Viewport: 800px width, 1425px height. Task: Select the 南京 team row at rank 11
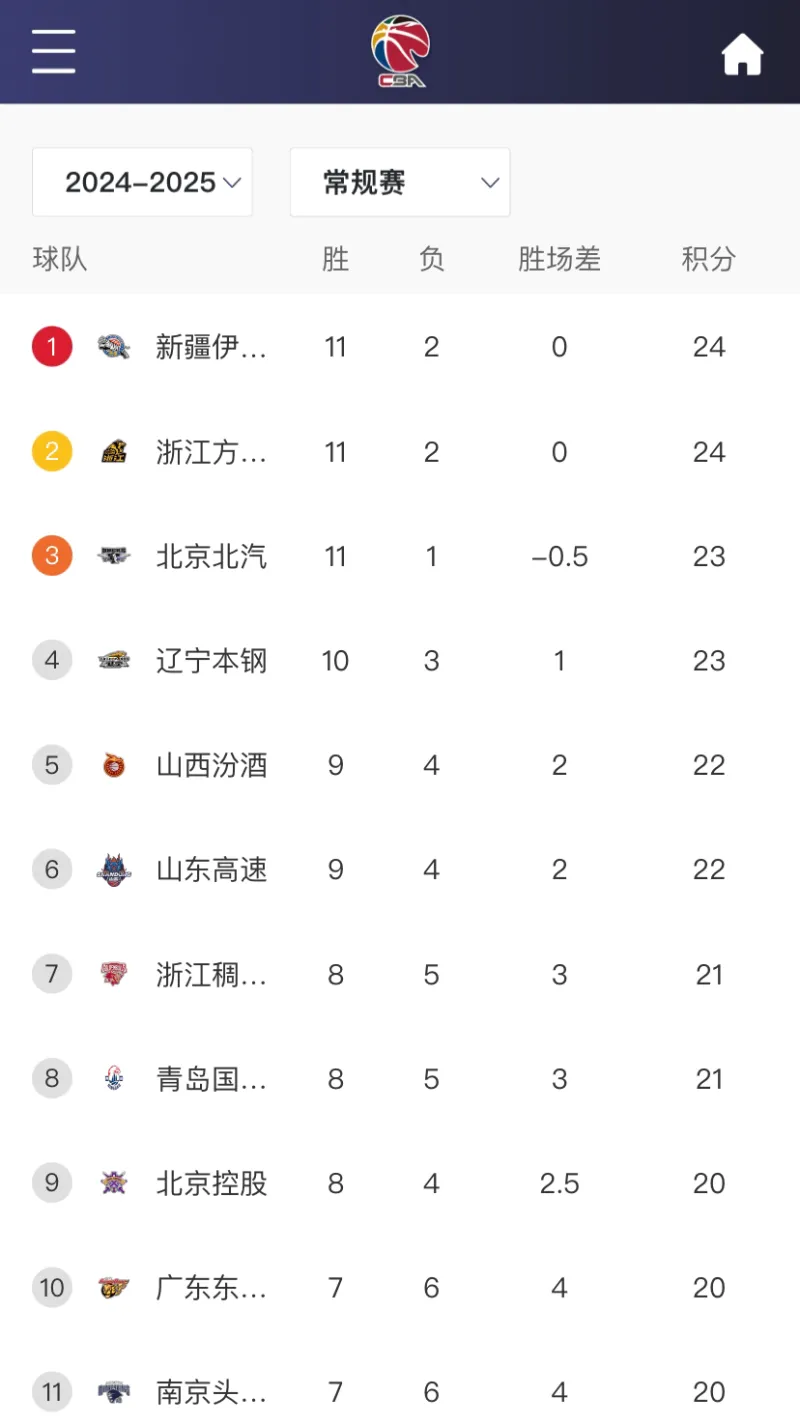(400, 1391)
